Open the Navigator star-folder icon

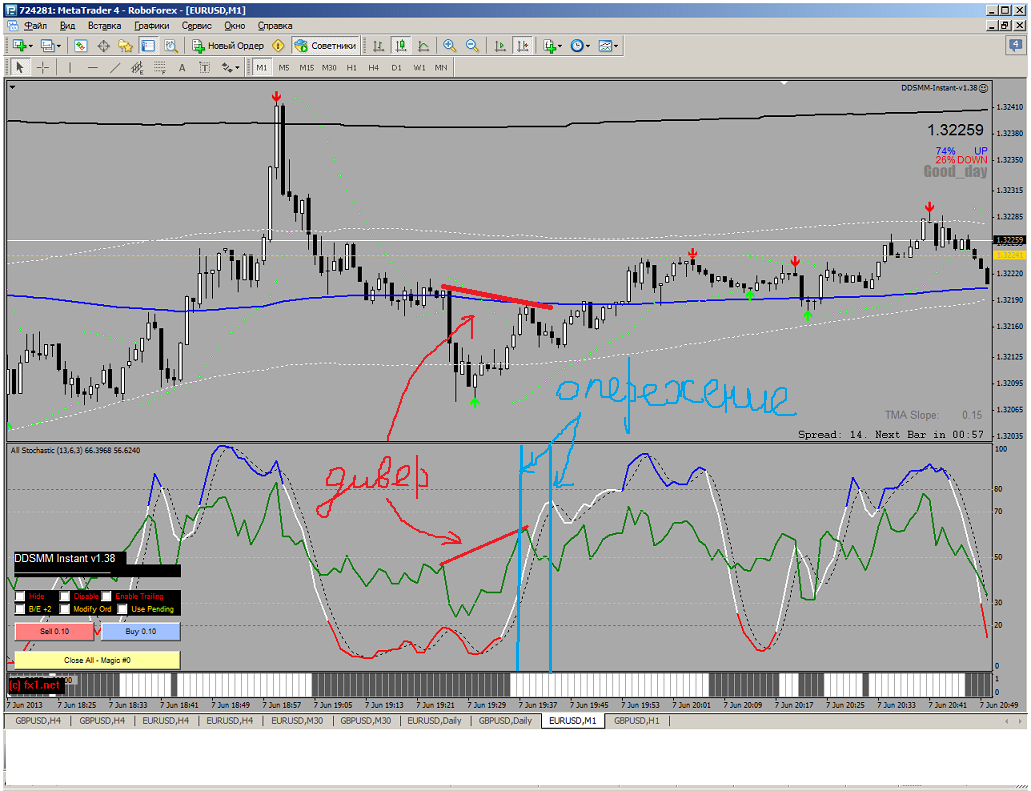[x=126, y=45]
